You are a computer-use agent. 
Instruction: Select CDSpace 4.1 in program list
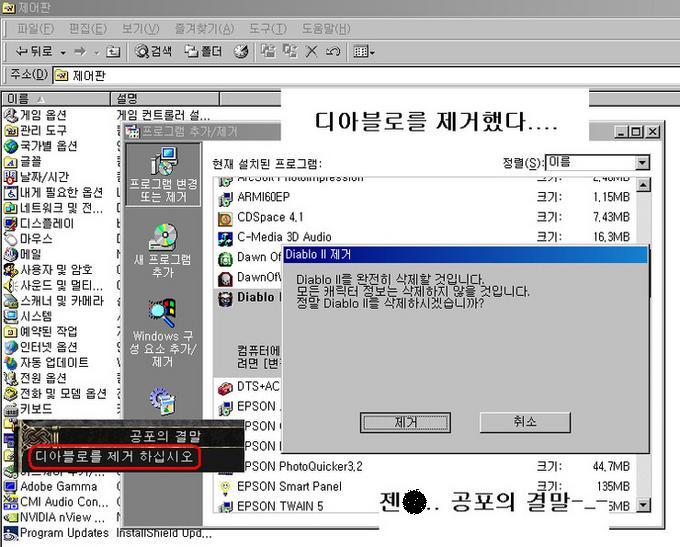pyautogui.click(x=423, y=217)
